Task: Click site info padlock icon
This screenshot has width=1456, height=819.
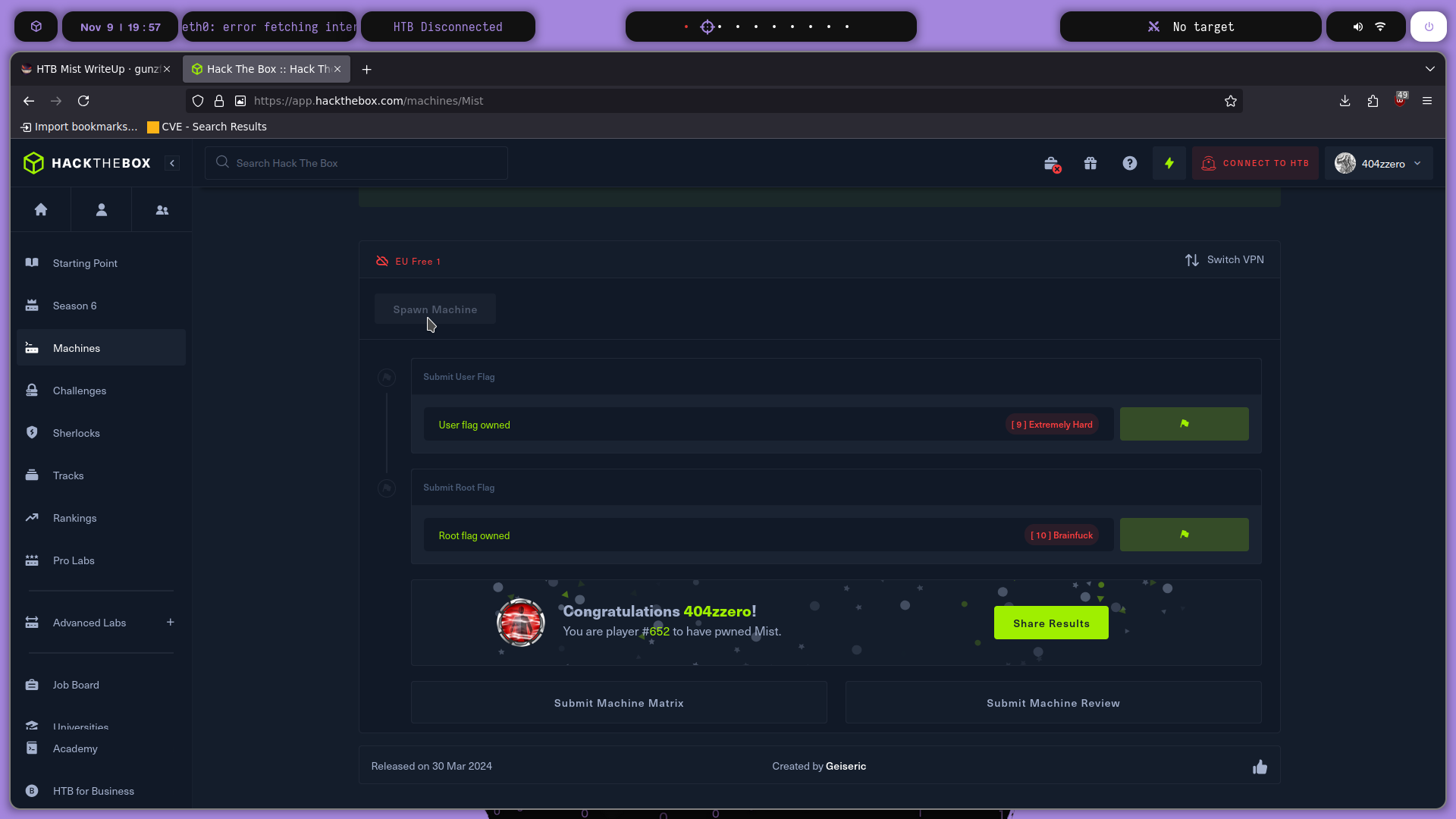Action: coord(219,101)
